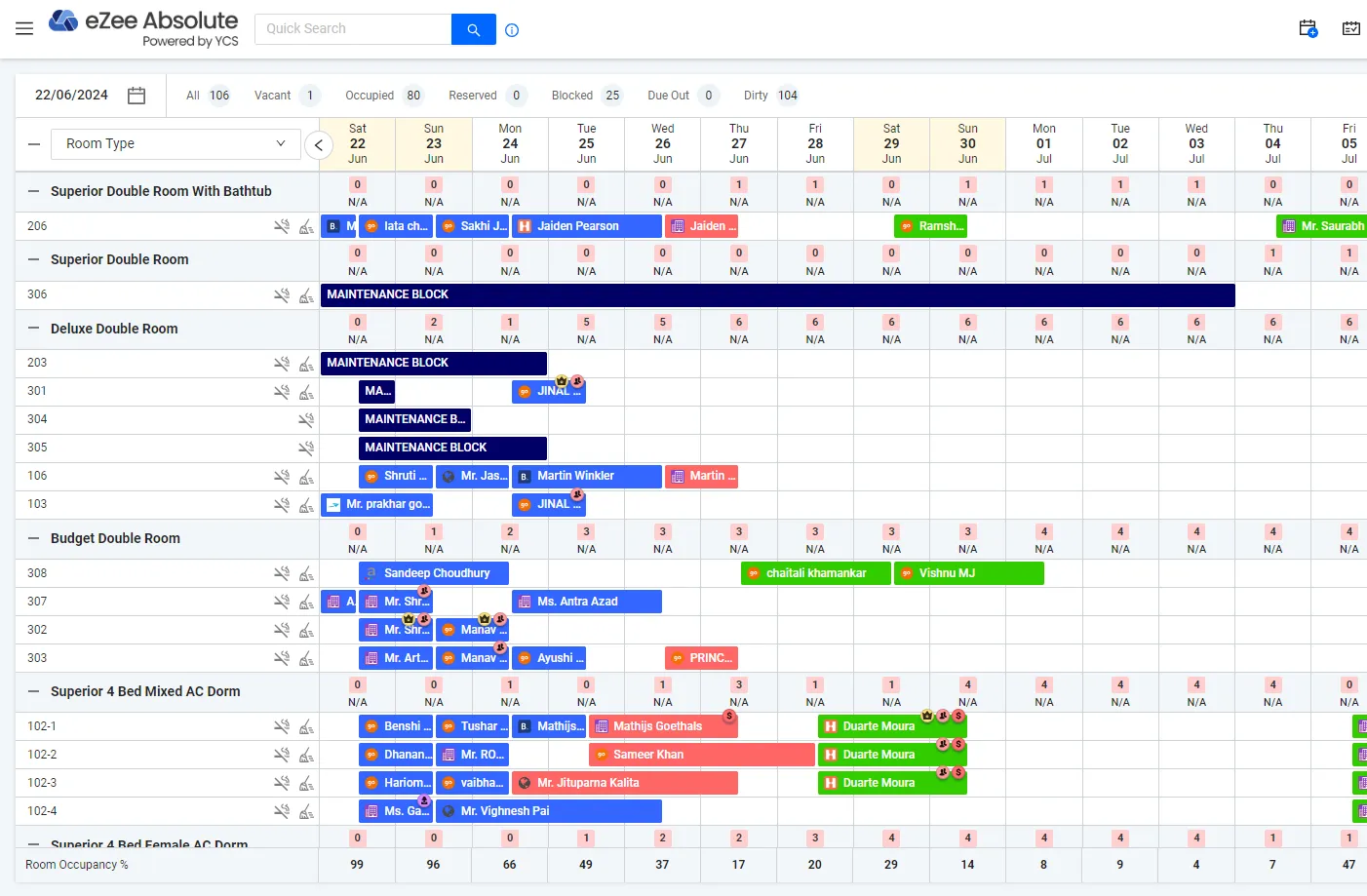Click the no-smoking icon for room 206
The width and height of the screenshot is (1367, 896).
[281, 226]
